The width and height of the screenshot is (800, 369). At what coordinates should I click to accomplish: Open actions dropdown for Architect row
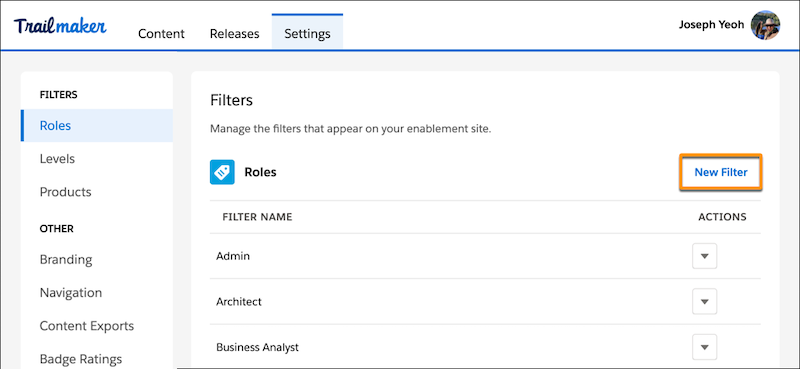tap(705, 302)
